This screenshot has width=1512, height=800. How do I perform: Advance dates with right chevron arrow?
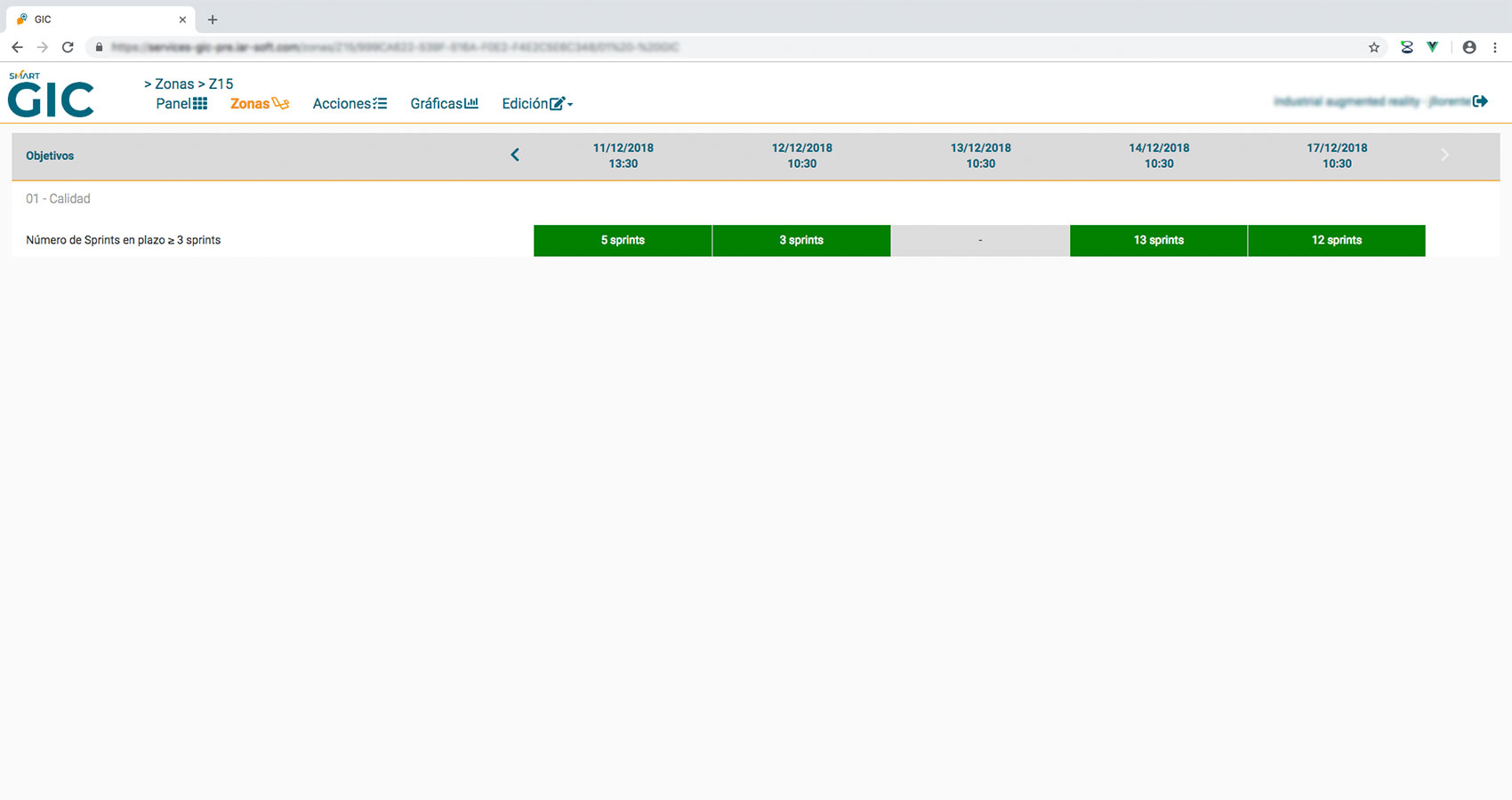pyautogui.click(x=1444, y=156)
